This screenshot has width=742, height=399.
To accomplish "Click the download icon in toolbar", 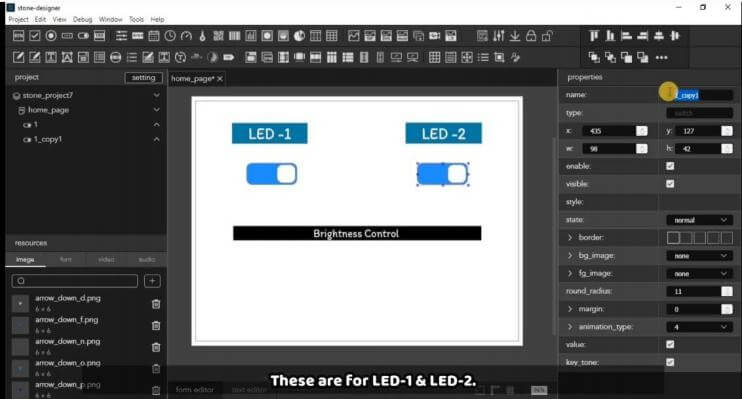I will (x=515, y=36).
